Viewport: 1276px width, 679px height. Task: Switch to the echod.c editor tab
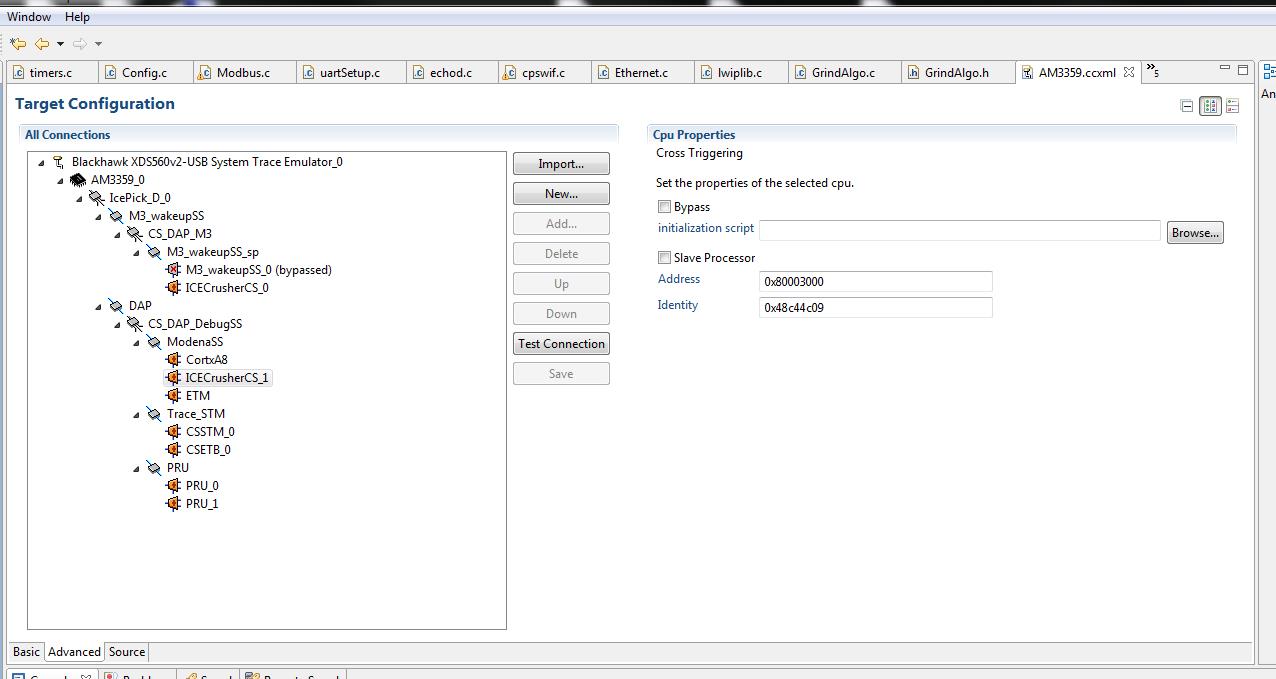click(450, 72)
